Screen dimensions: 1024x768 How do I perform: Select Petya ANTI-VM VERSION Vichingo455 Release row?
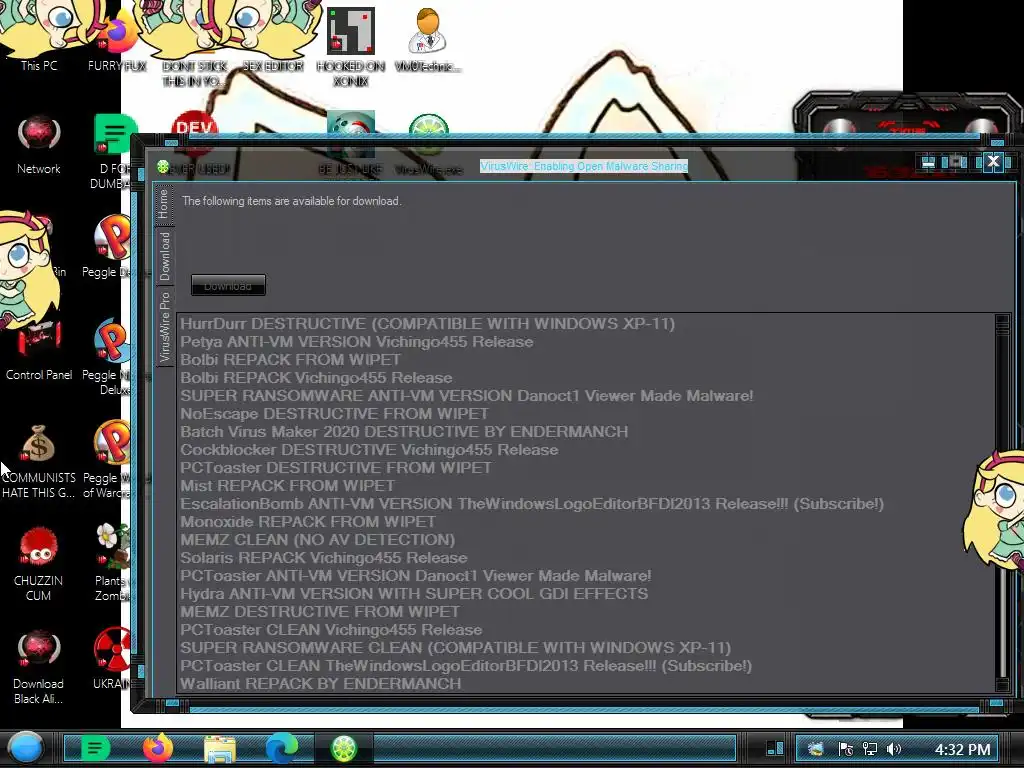(586, 342)
